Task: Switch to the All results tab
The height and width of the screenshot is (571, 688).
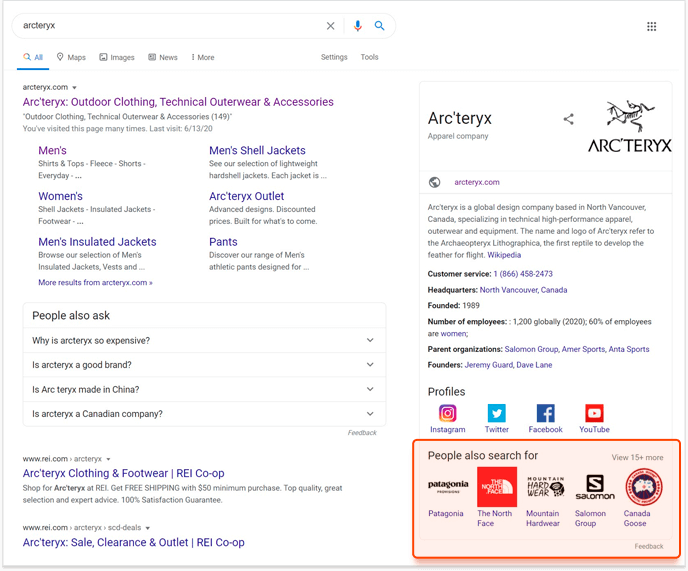Action: click(x=33, y=57)
